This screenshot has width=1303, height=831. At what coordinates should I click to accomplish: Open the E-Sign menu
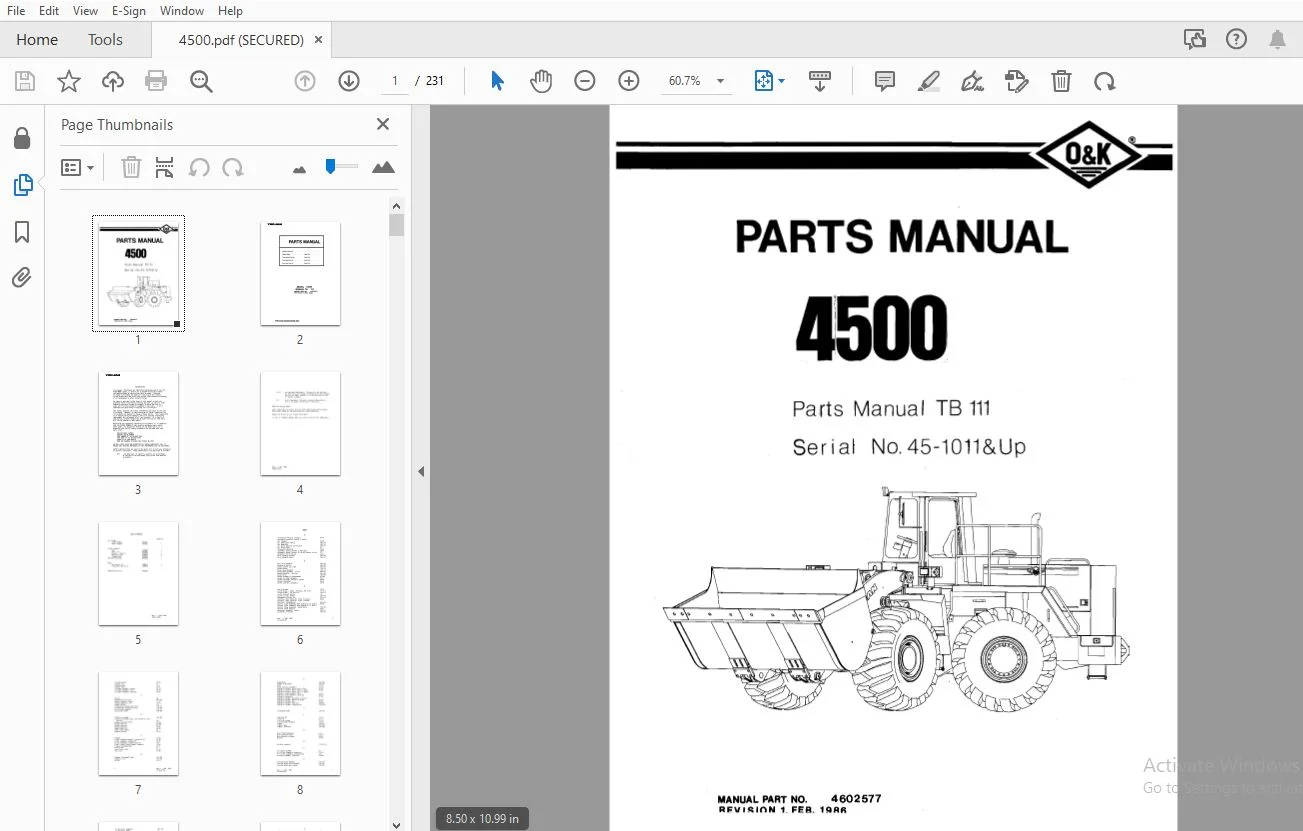[129, 11]
